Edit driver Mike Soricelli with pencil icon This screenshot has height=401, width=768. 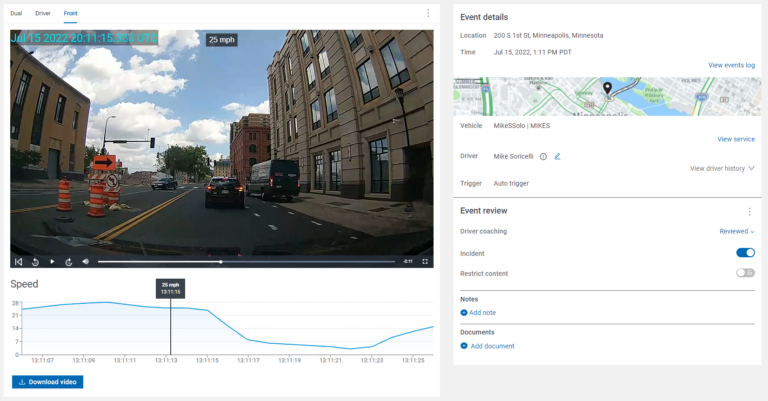[557, 156]
